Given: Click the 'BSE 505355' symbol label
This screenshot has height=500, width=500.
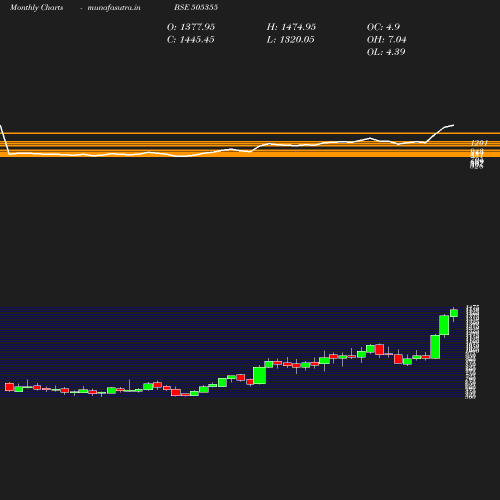Looking at the screenshot, I should point(196,7).
